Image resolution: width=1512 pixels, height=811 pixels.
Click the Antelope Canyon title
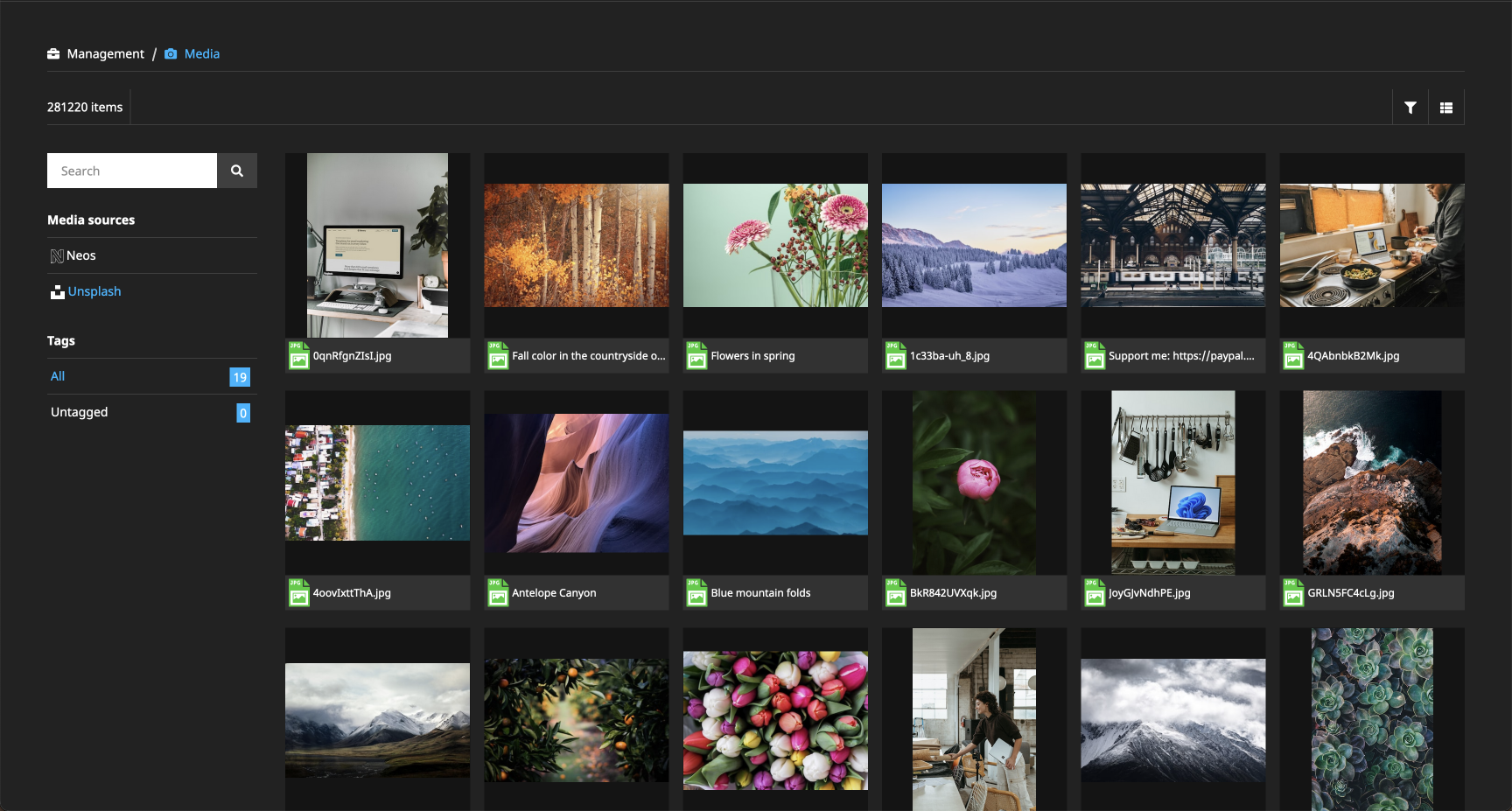tap(555, 593)
